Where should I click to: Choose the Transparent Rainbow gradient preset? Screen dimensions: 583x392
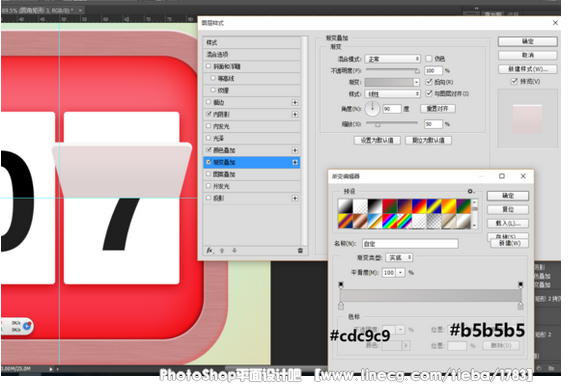tap(404, 221)
